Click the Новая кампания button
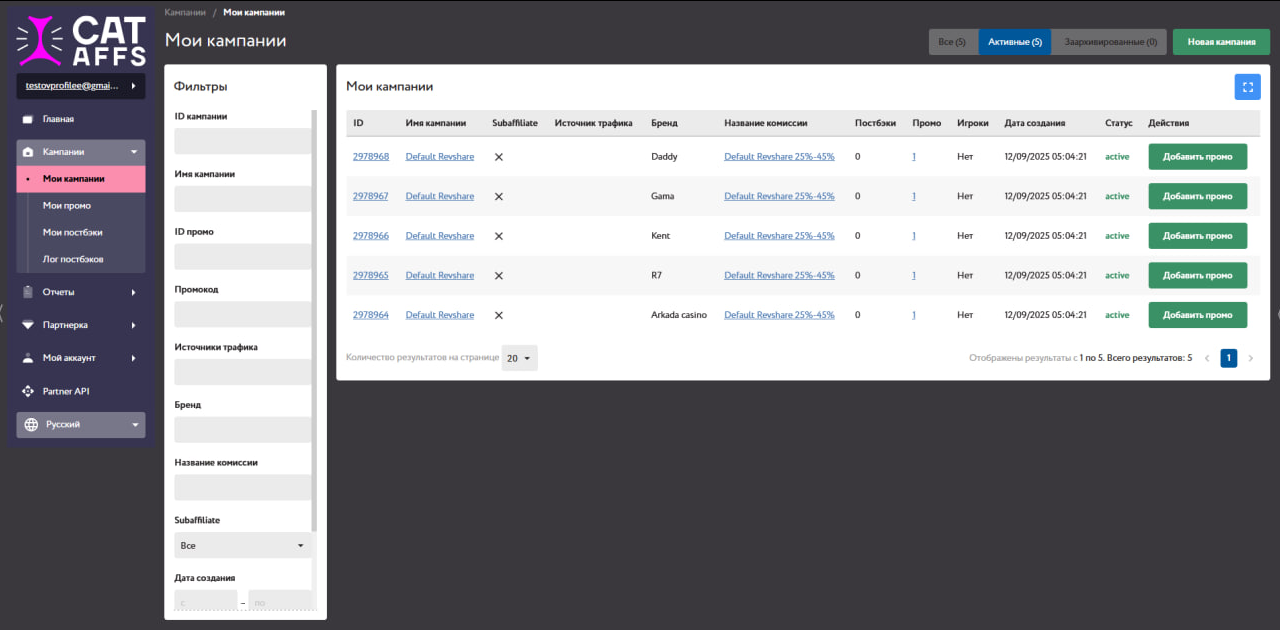 coord(1221,42)
